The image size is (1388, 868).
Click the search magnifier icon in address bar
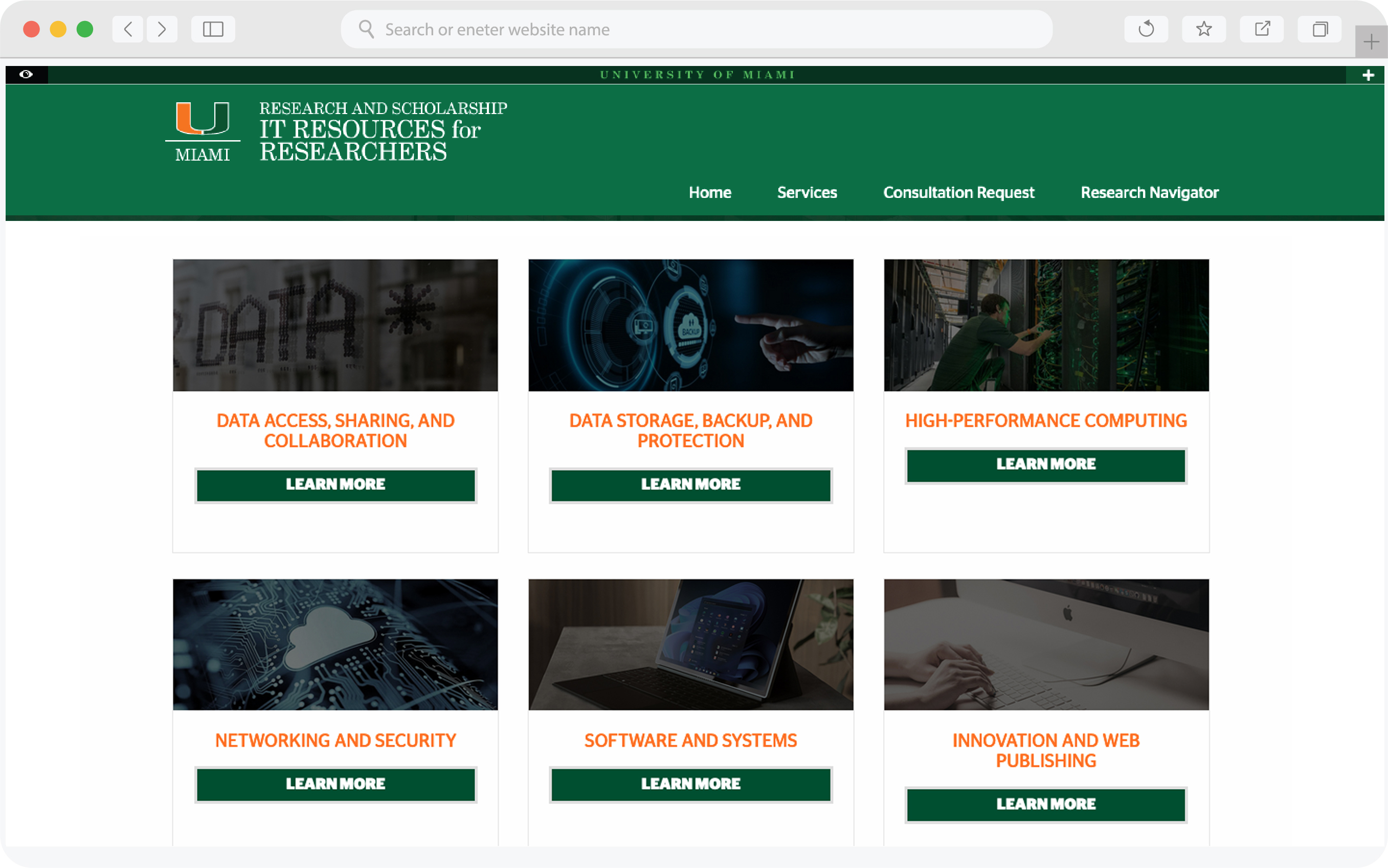366,29
